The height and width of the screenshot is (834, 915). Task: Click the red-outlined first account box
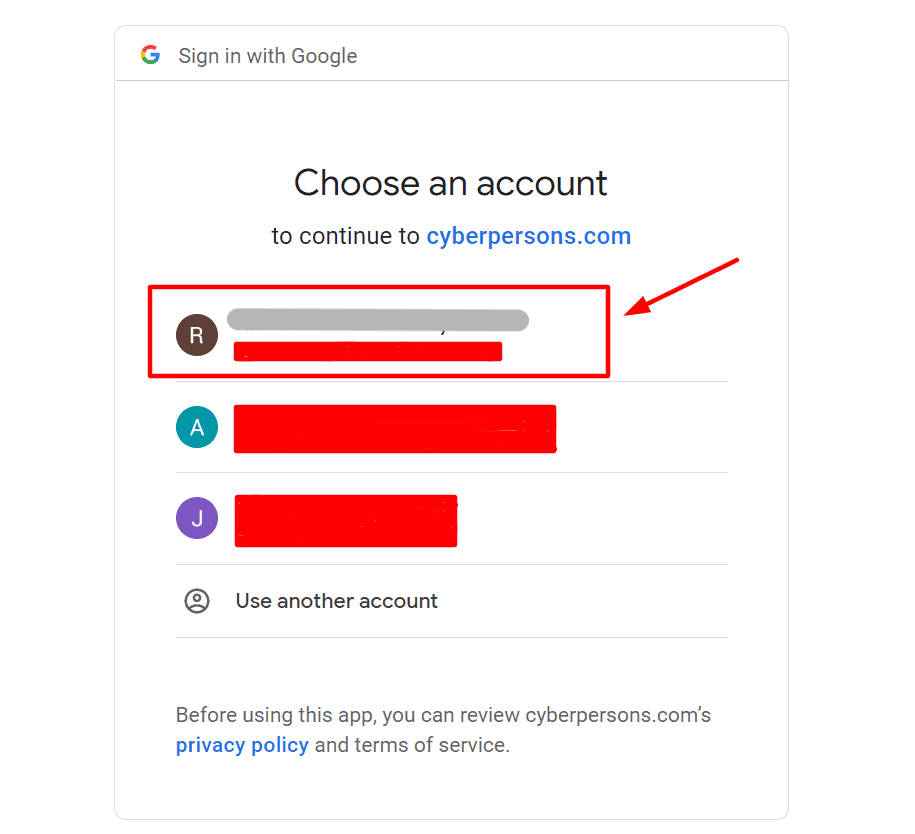point(379,331)
